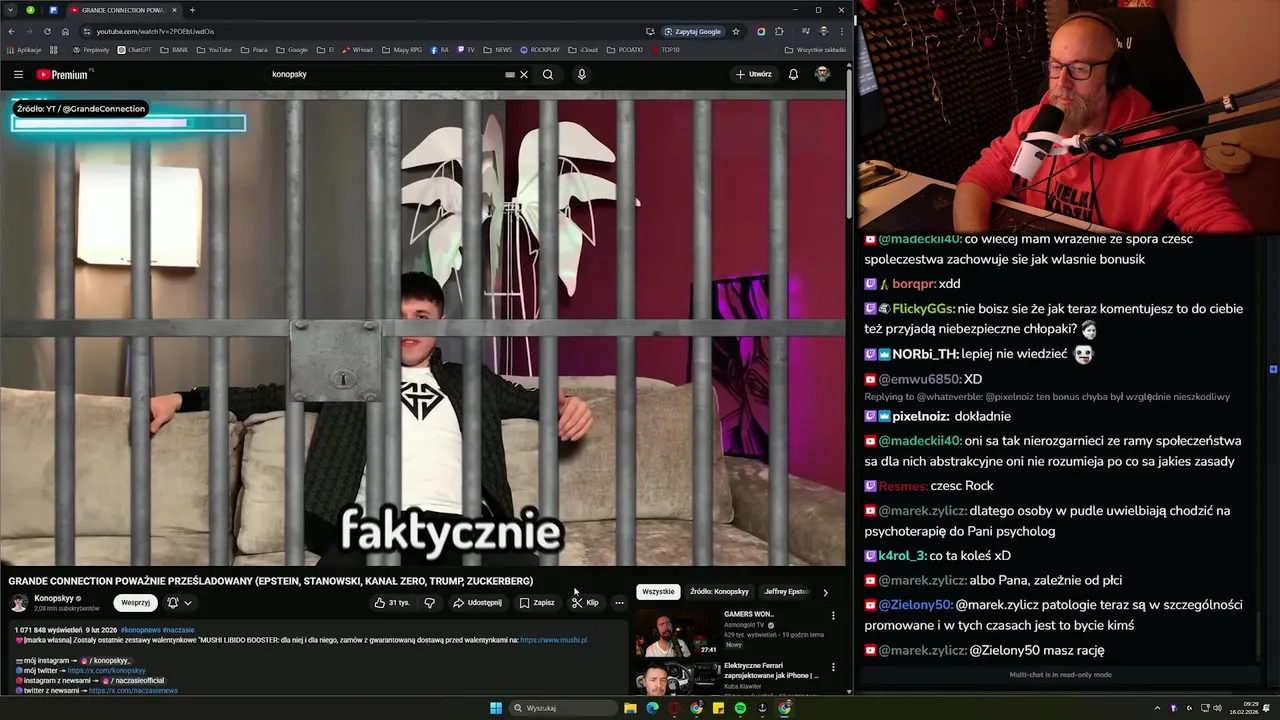Open Konopskyy channel avatar

pos(19,603)
